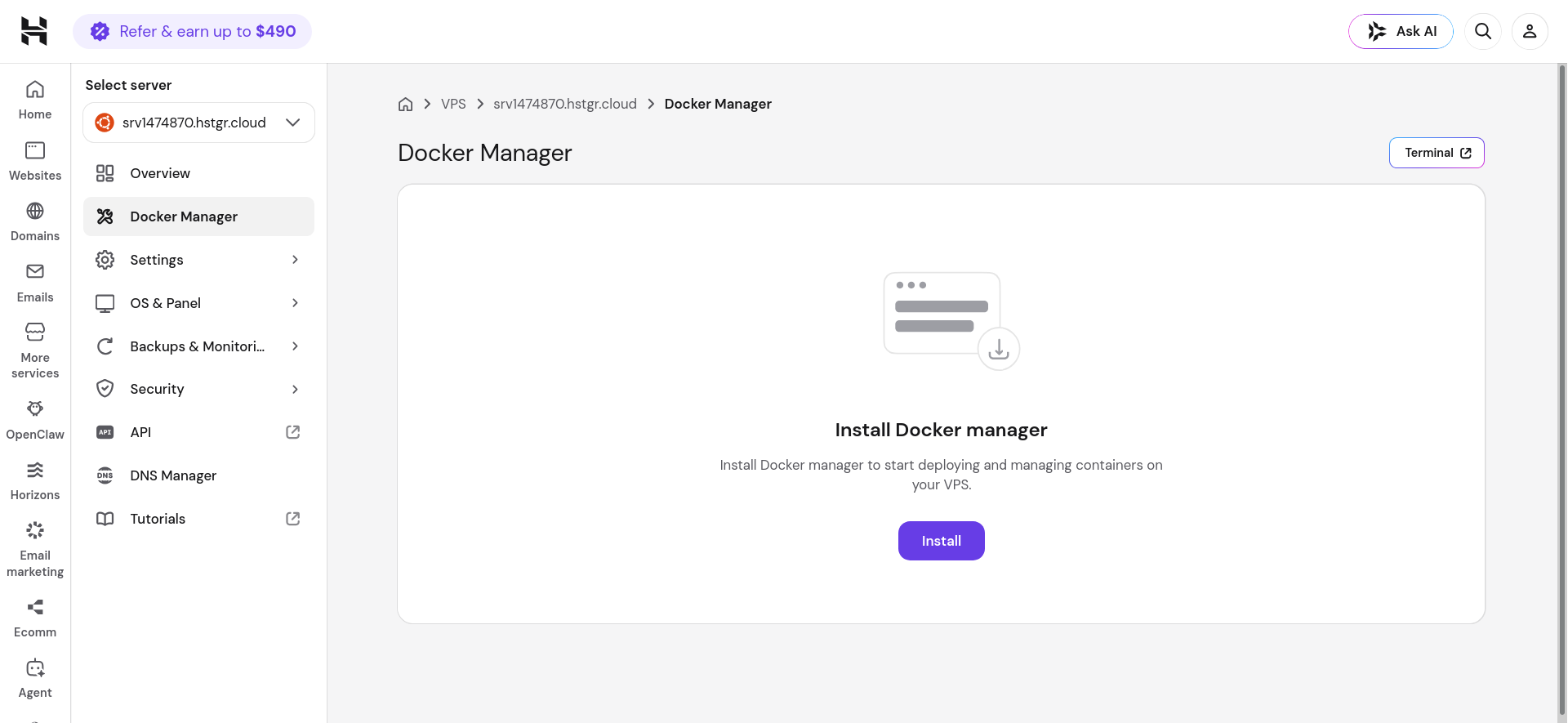Open the More services icon

coord(35,332)
